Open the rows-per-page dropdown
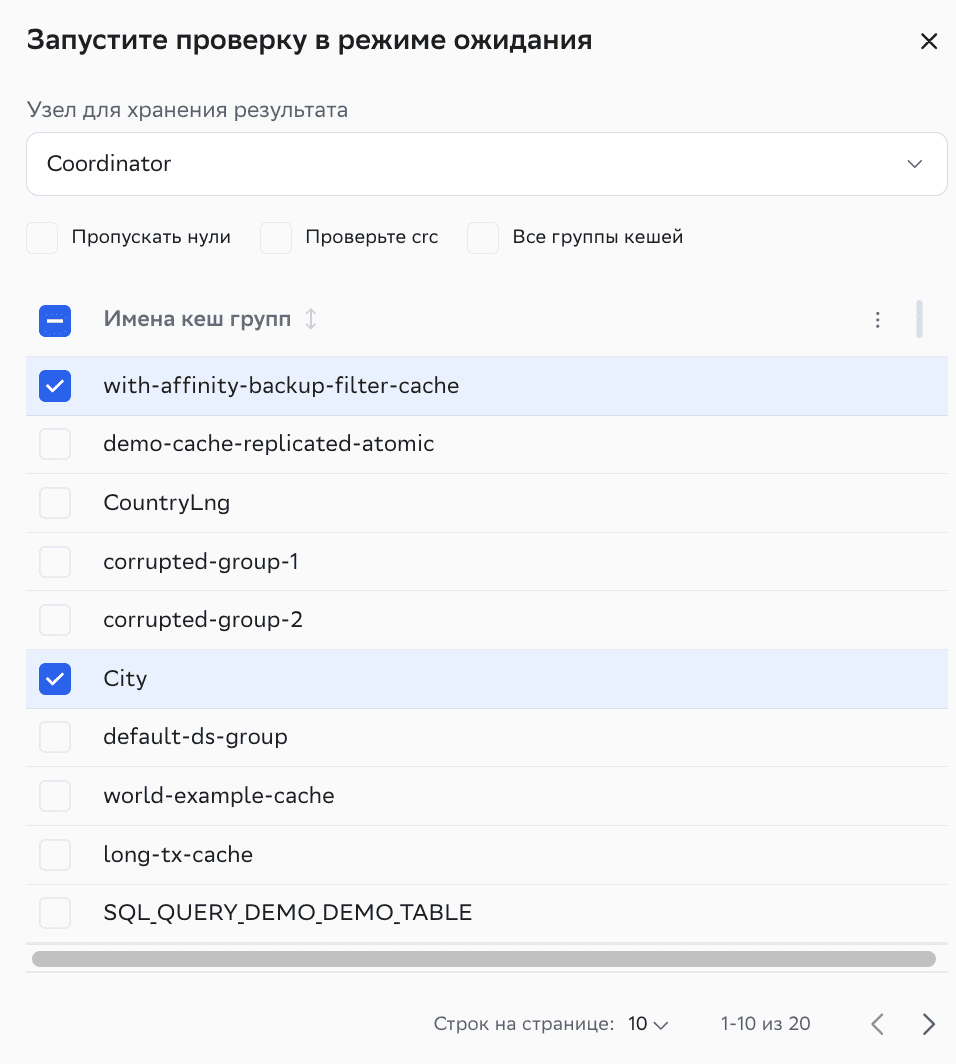This screenshot has height=1064, width=956. pos(648,1023)
